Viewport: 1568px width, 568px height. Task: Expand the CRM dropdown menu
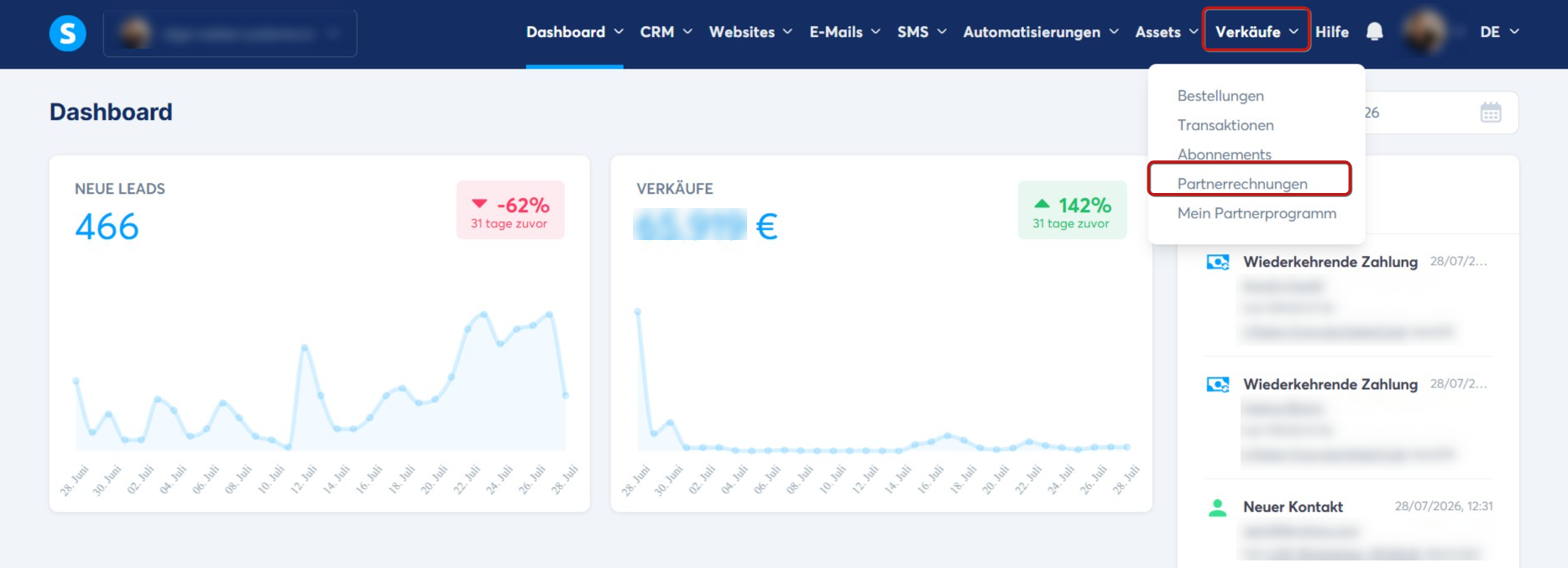pyautogui.click(x=666, y=32)
